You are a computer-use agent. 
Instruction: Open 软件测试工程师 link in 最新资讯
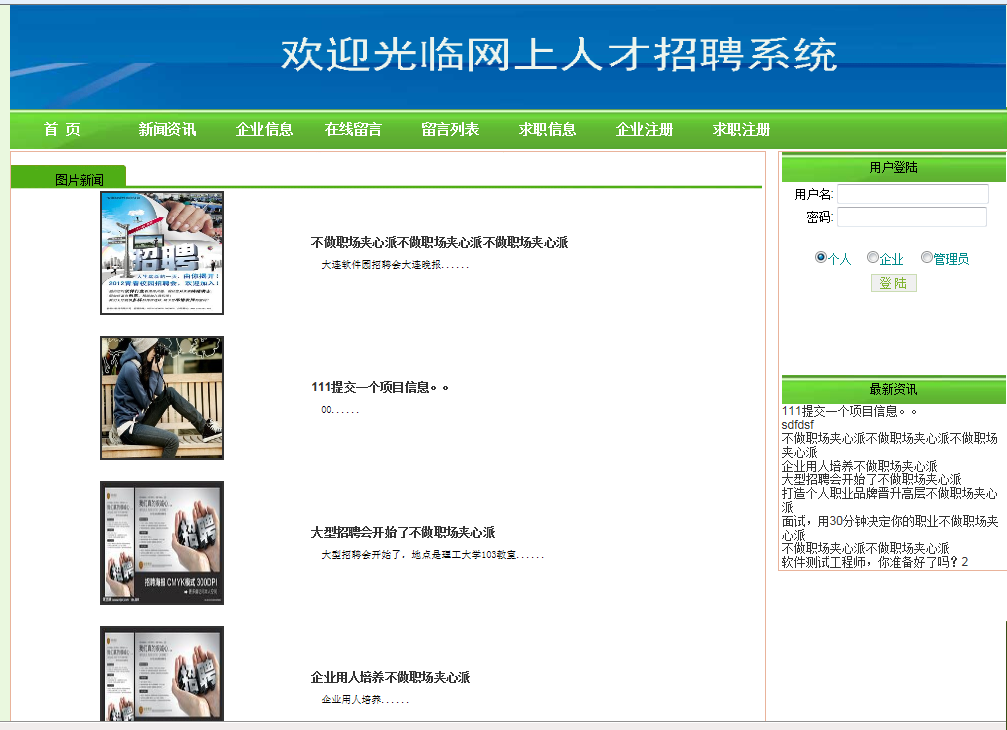click(875, 562)
